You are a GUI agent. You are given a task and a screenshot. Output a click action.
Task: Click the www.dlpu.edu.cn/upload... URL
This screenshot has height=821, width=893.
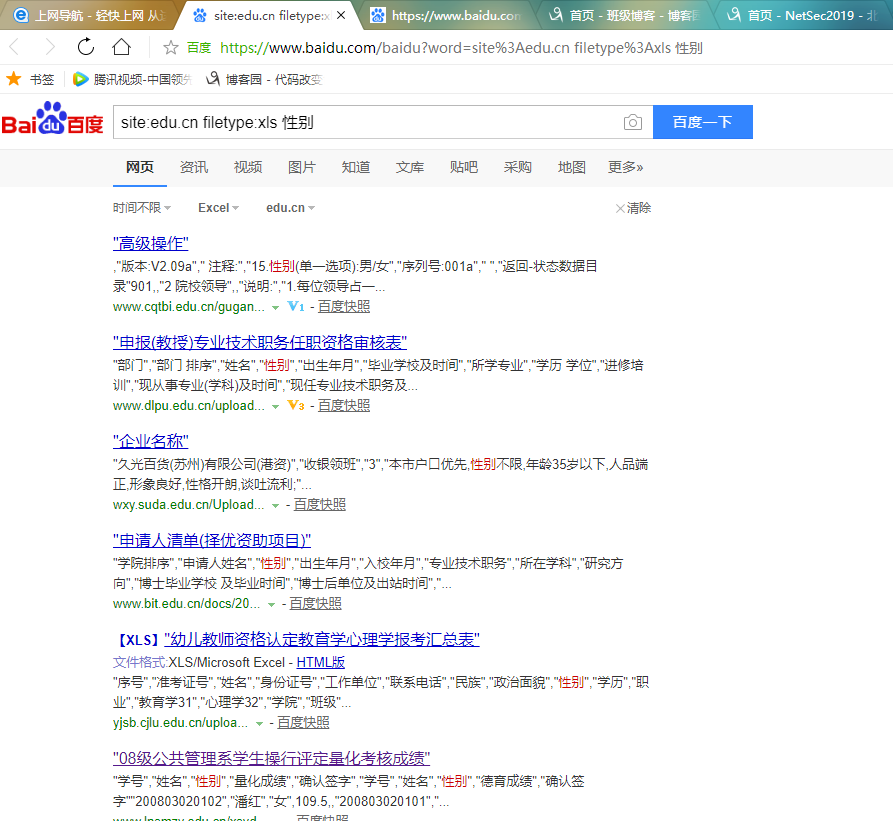coord(189,405)
